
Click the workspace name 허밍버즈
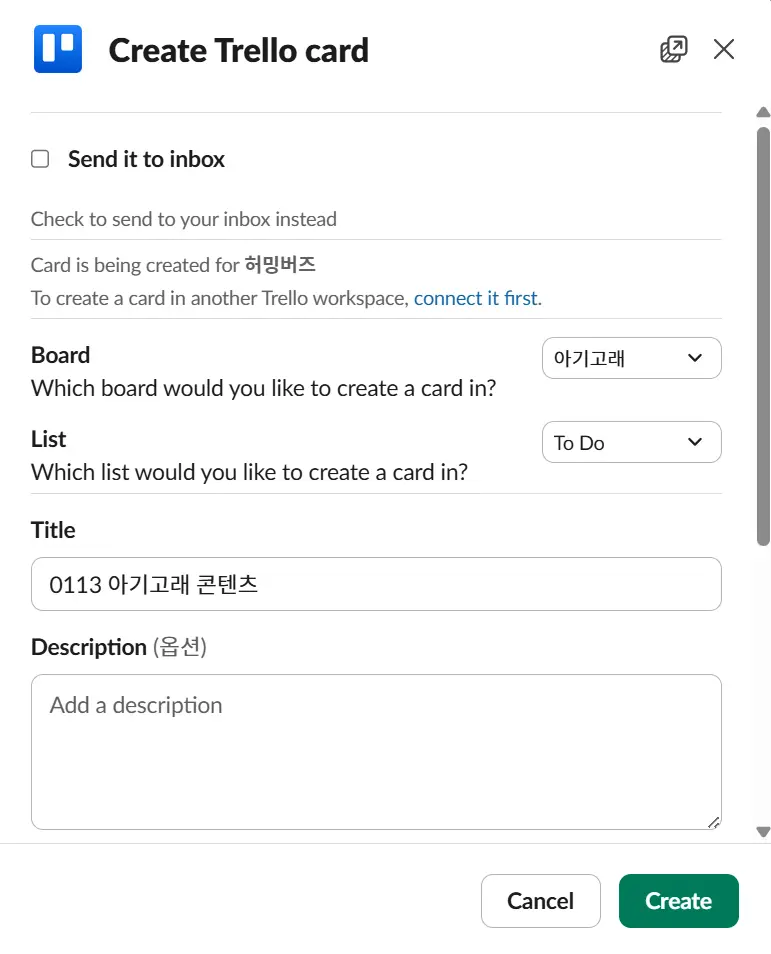tap(280, 265)
